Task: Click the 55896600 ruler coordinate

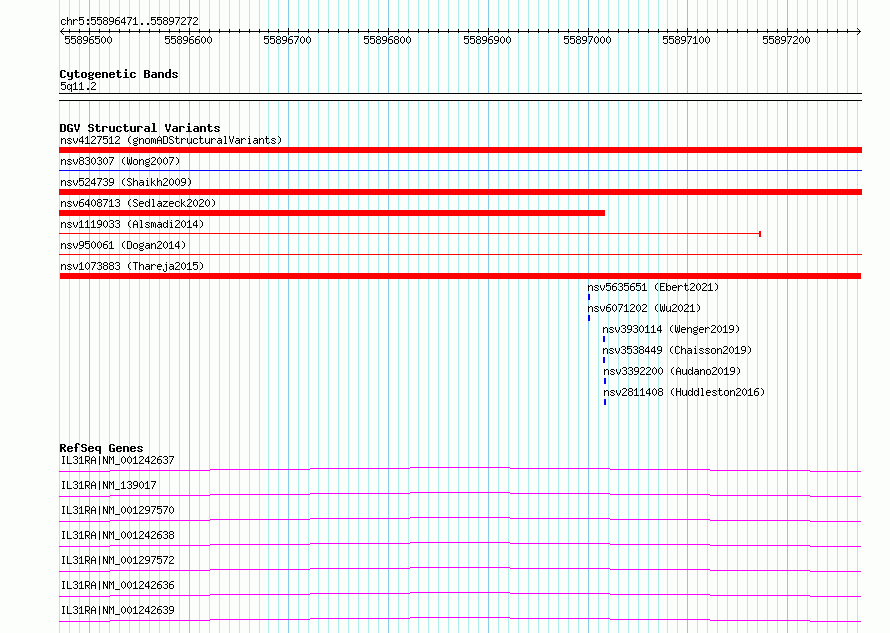Action: (x=188, y=40)
